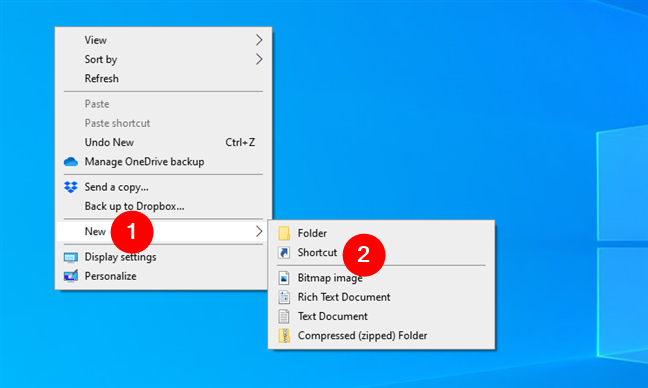Click the yellow Folder icon in submenu
This screenshot has height=388, width=648.
pos(284,233)
